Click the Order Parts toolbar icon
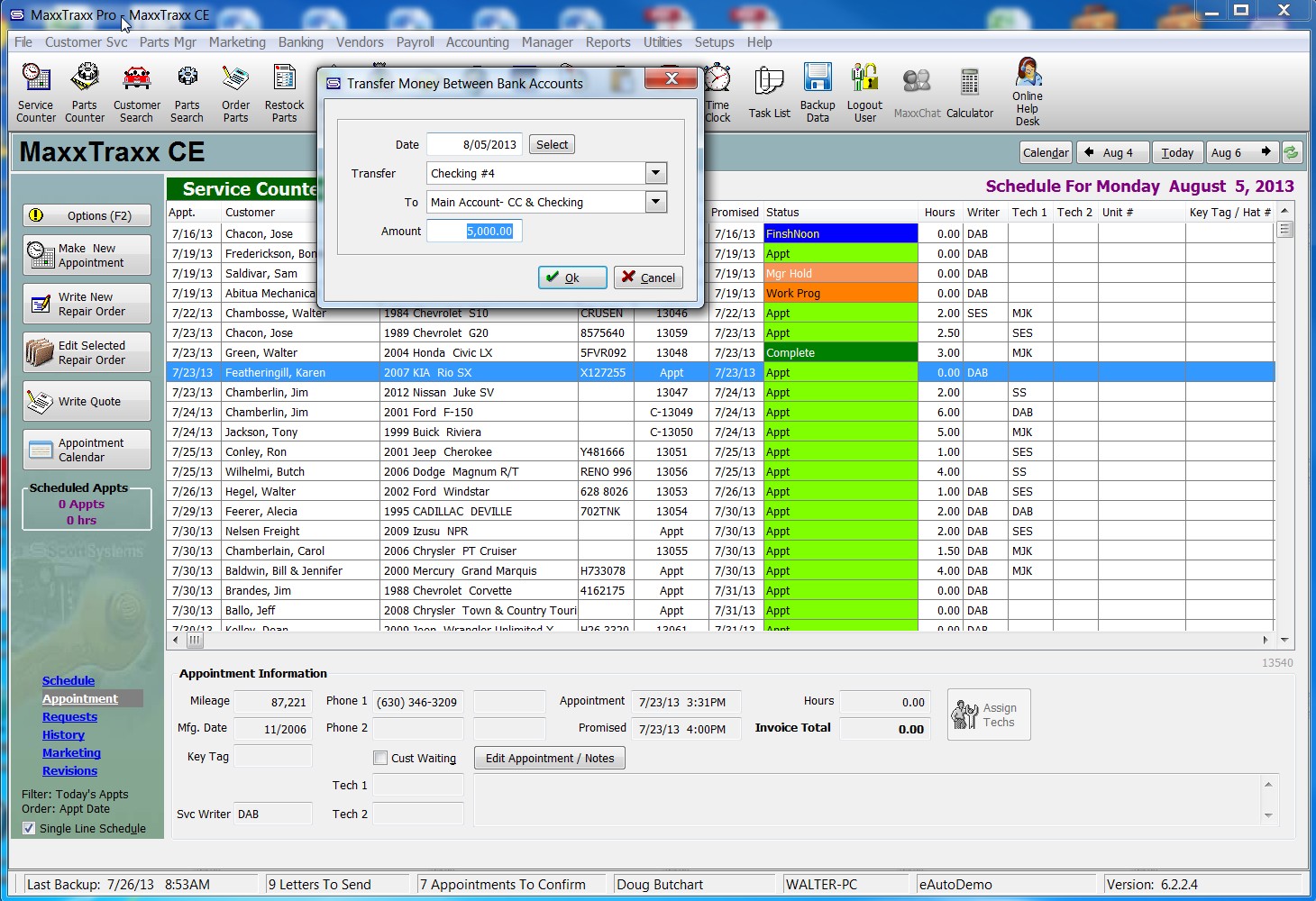The height and width of the screenshot is (901, 1316). coord(235,93)
